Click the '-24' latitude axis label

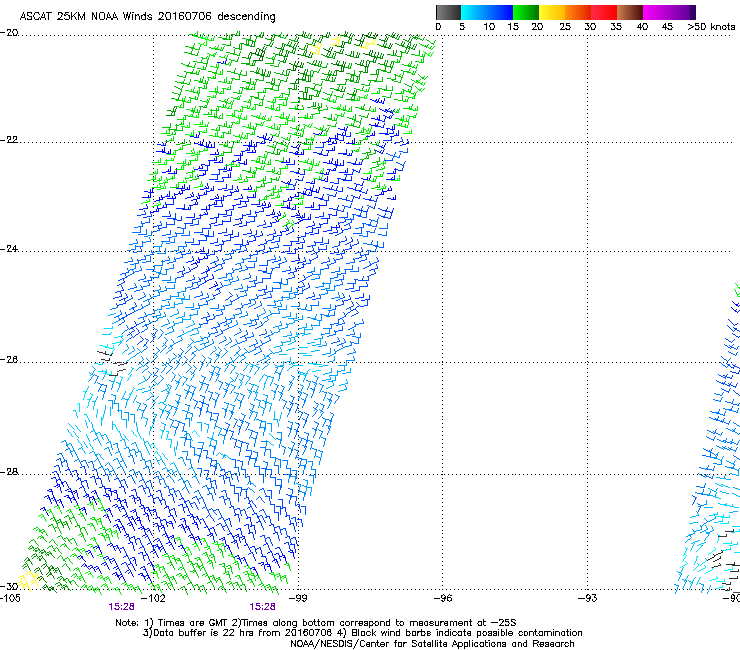click(x=9, y=248)
